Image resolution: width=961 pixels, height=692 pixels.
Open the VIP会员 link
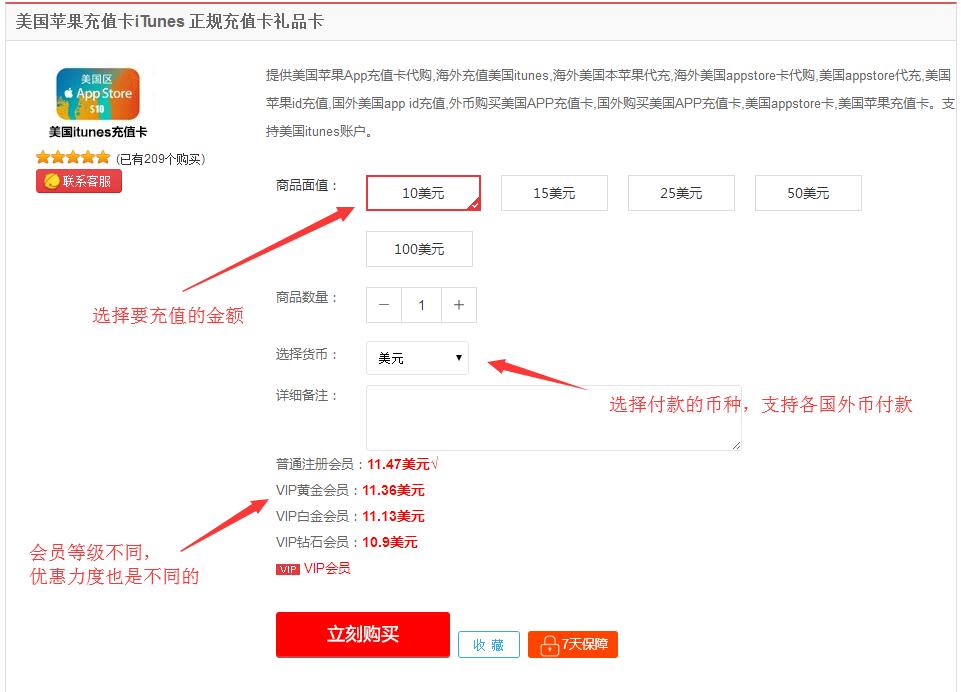[x=327, y=568]
